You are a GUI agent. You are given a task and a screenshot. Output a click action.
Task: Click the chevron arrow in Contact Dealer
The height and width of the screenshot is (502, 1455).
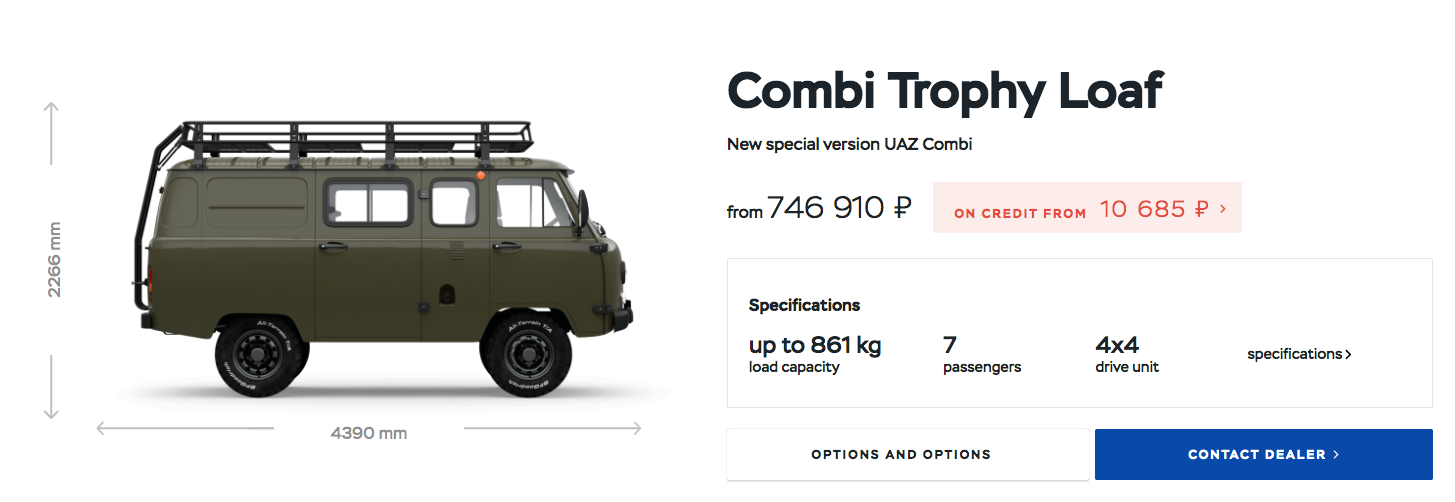coord(1336,455)
